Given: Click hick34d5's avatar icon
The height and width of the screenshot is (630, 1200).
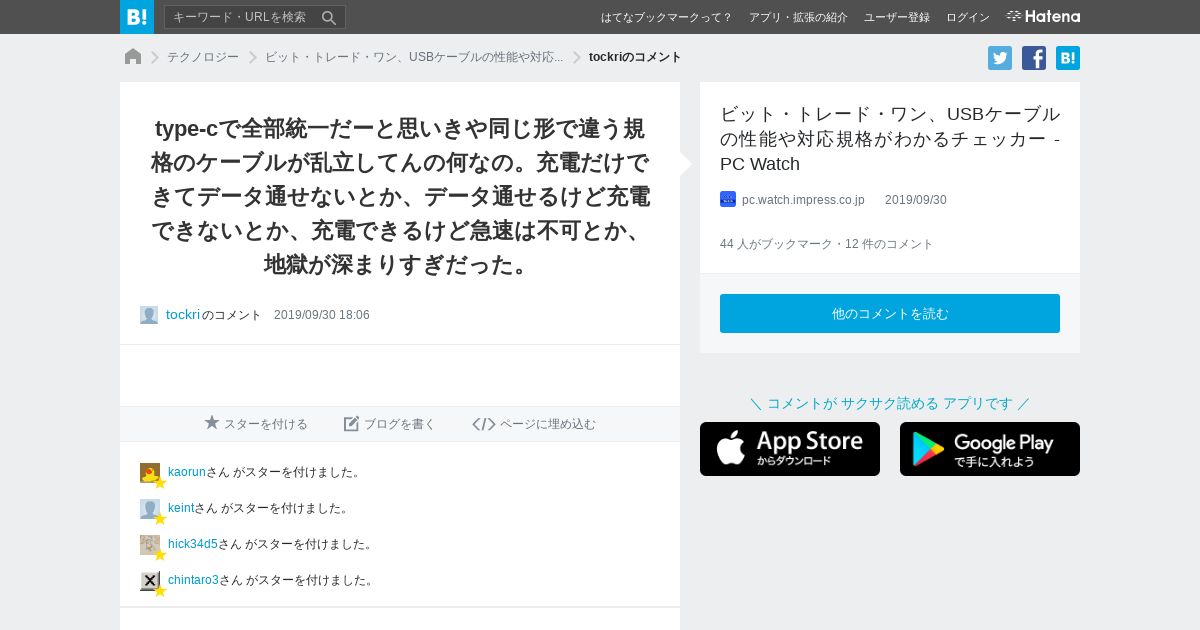Looking at the screenshot, I should coord(150,545).
